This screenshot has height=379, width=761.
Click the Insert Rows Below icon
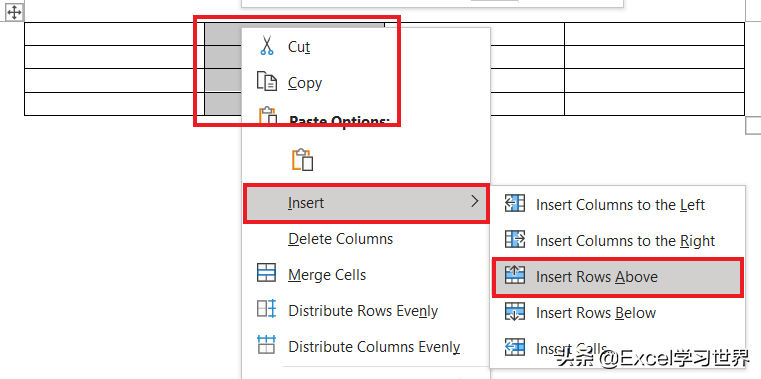tap(515, 311)
